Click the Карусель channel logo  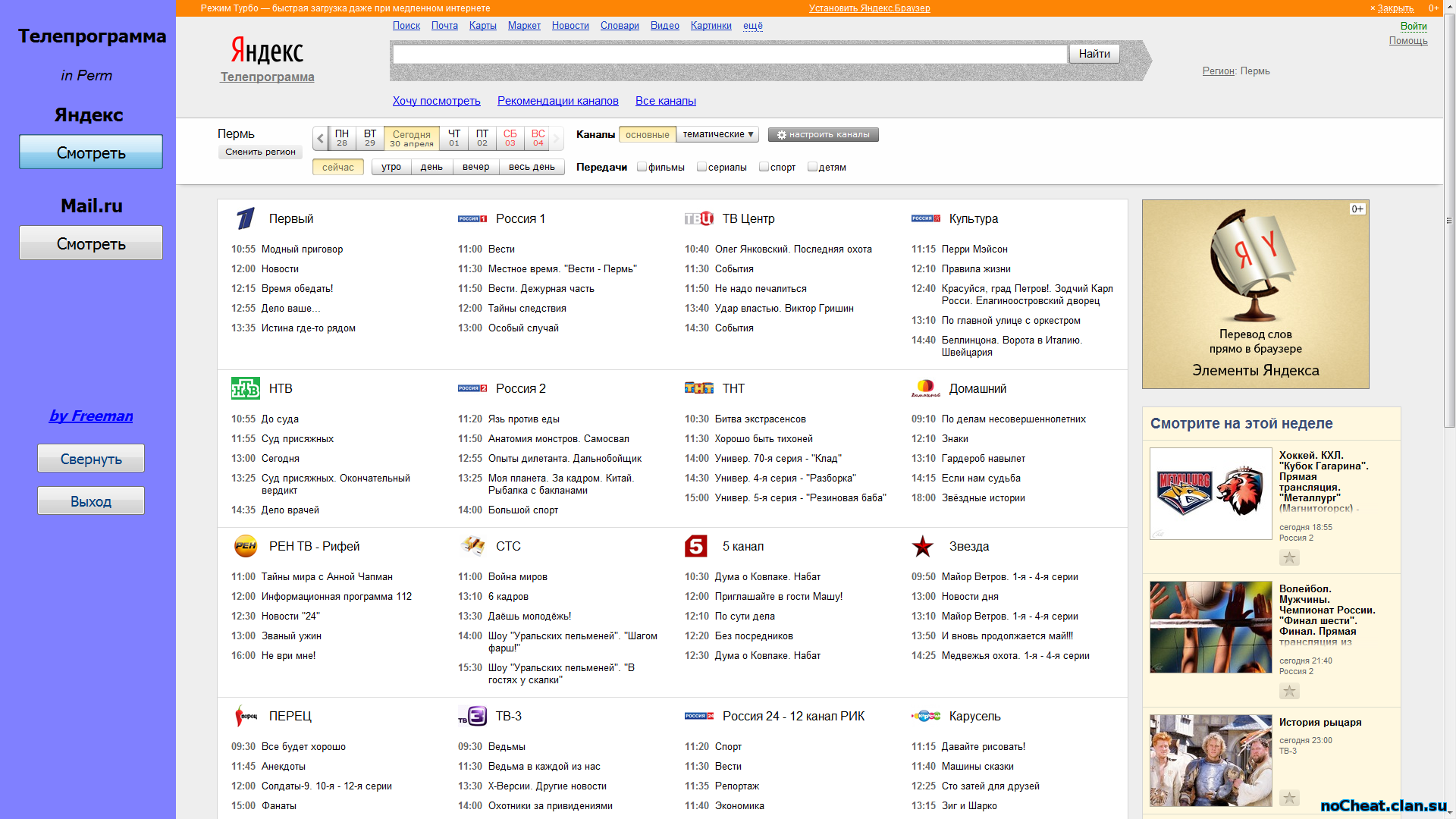(x=925, y=716)
